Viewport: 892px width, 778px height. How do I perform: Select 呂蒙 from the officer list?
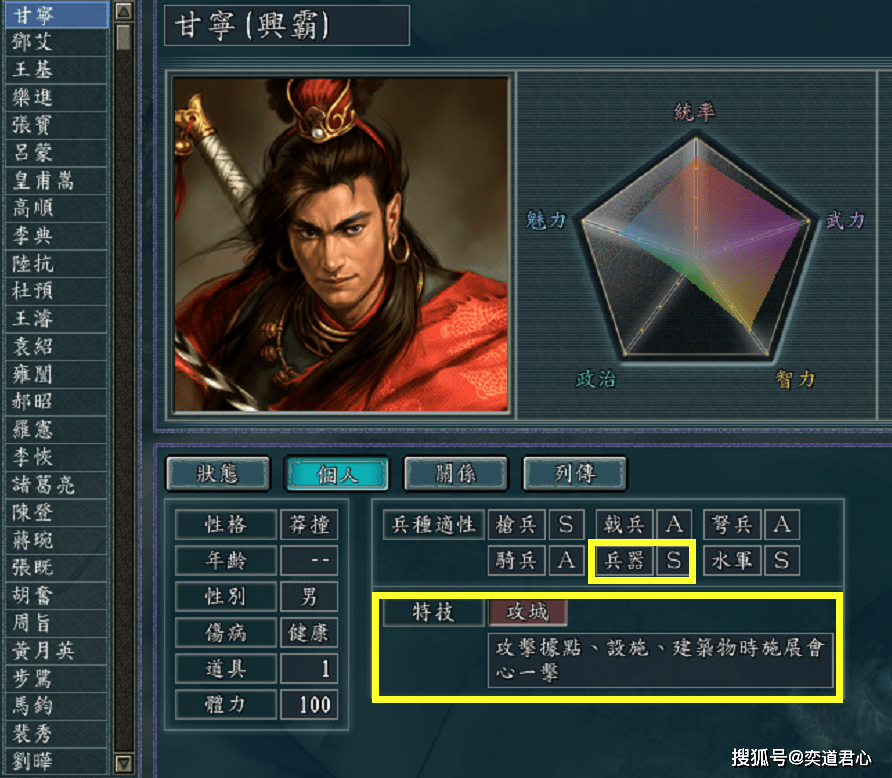(56, 153)
